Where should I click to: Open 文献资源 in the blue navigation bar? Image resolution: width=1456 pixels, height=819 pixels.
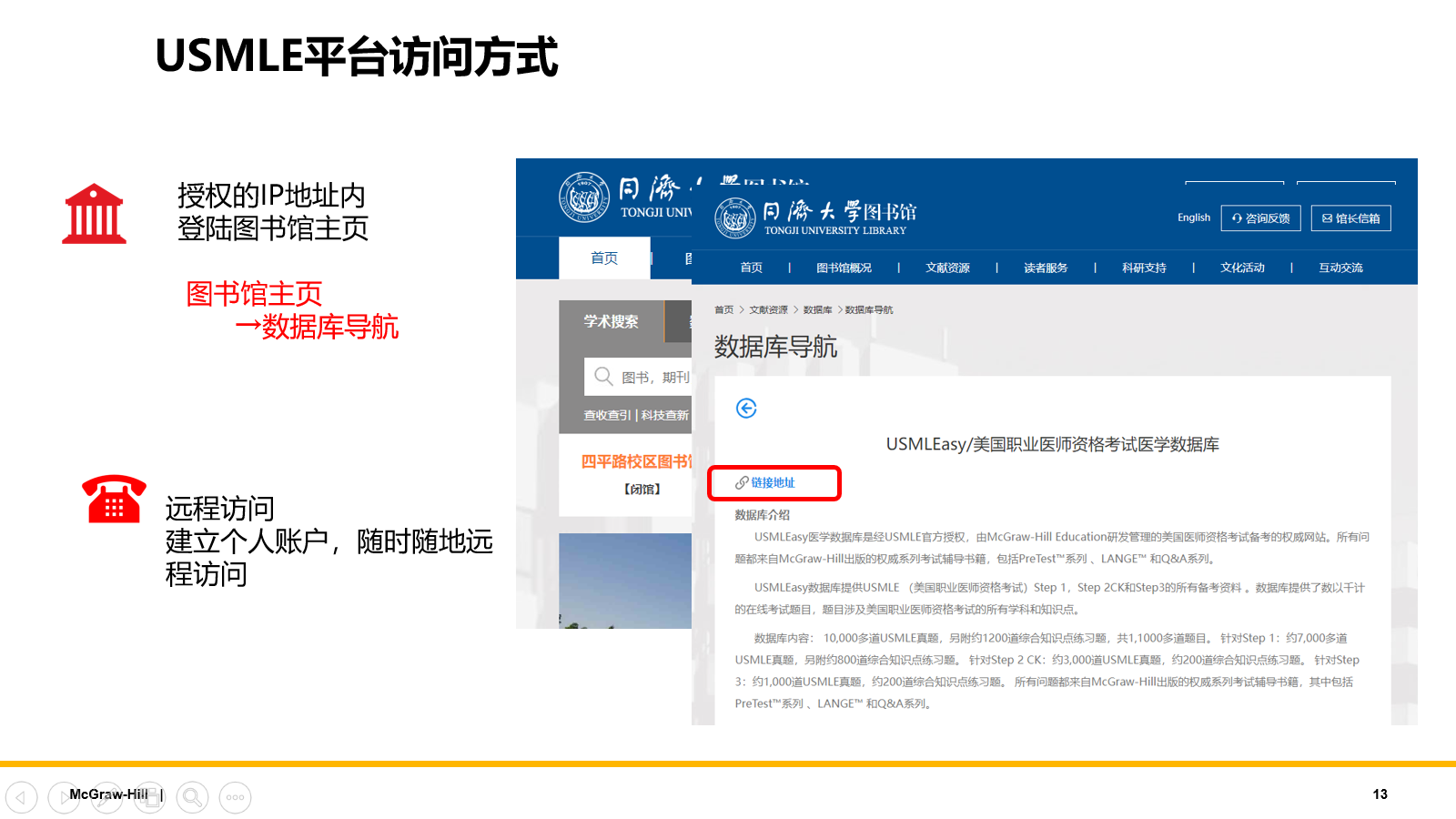(x=947, y=268)
